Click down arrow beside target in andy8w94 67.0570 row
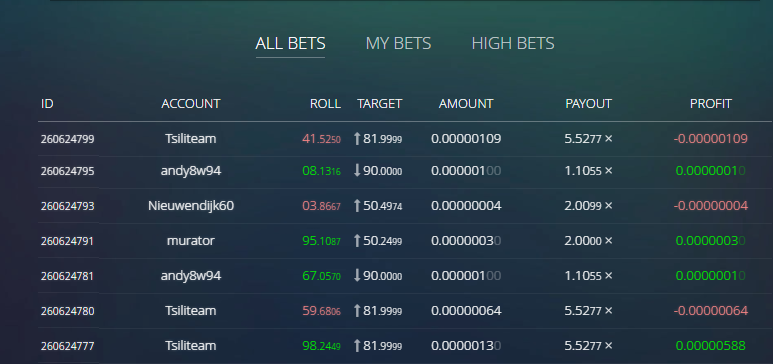 click(x=357, y=276)
